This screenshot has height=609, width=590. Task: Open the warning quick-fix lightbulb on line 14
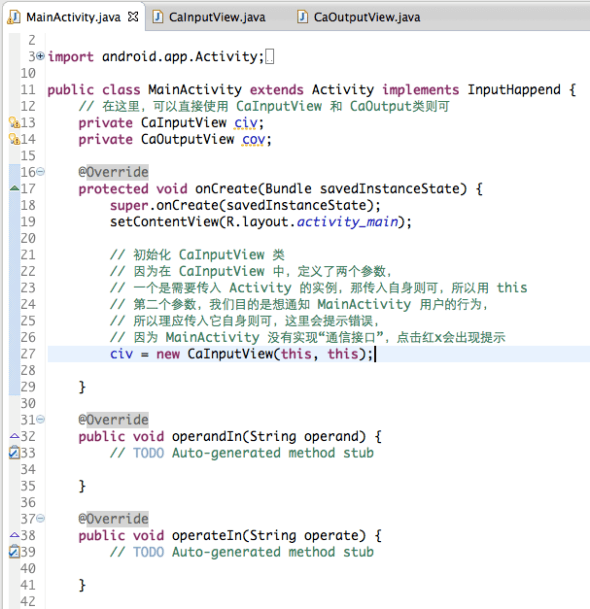(14, 139)
